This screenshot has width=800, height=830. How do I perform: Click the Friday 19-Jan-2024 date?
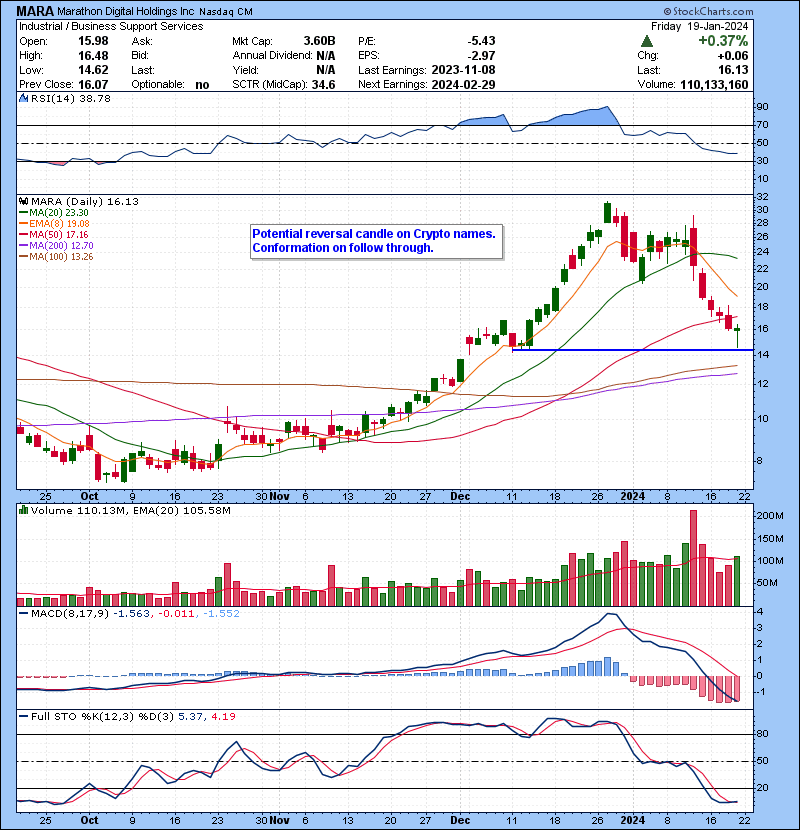699,26
